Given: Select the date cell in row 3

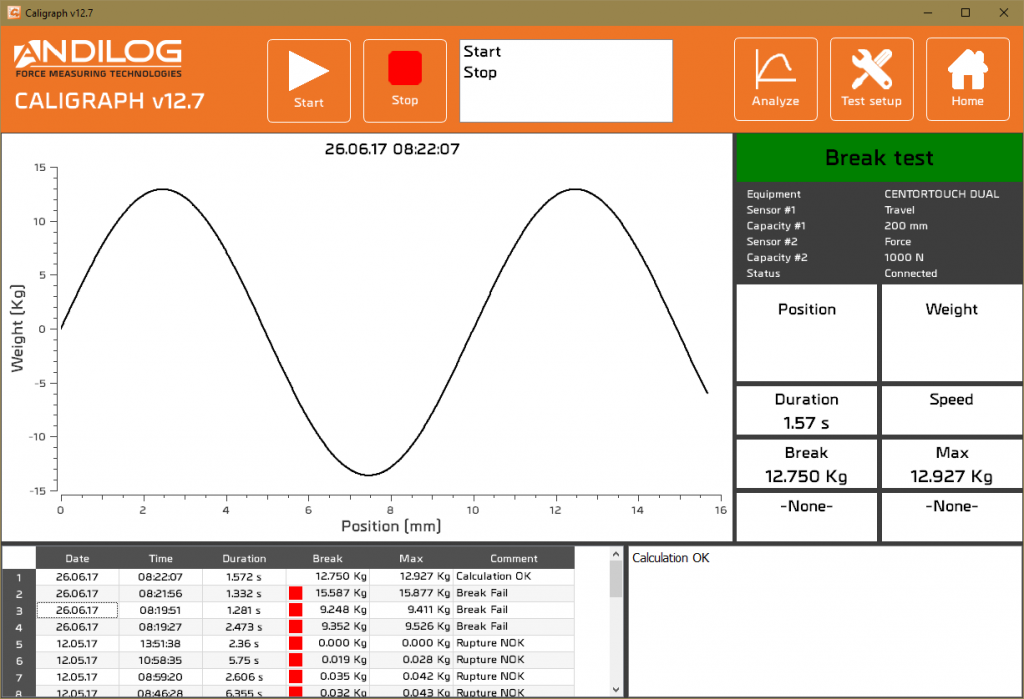Looking at the screenshot, I should pyautogui.click(x=77, y=610).
